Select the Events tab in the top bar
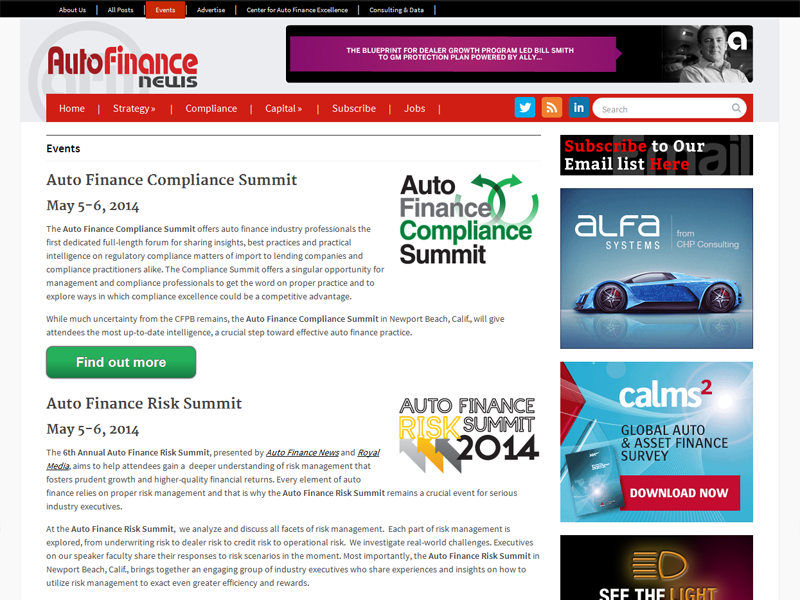Image resolution: width=800 pixels, height=600 pixels. [x=165, y=10]
